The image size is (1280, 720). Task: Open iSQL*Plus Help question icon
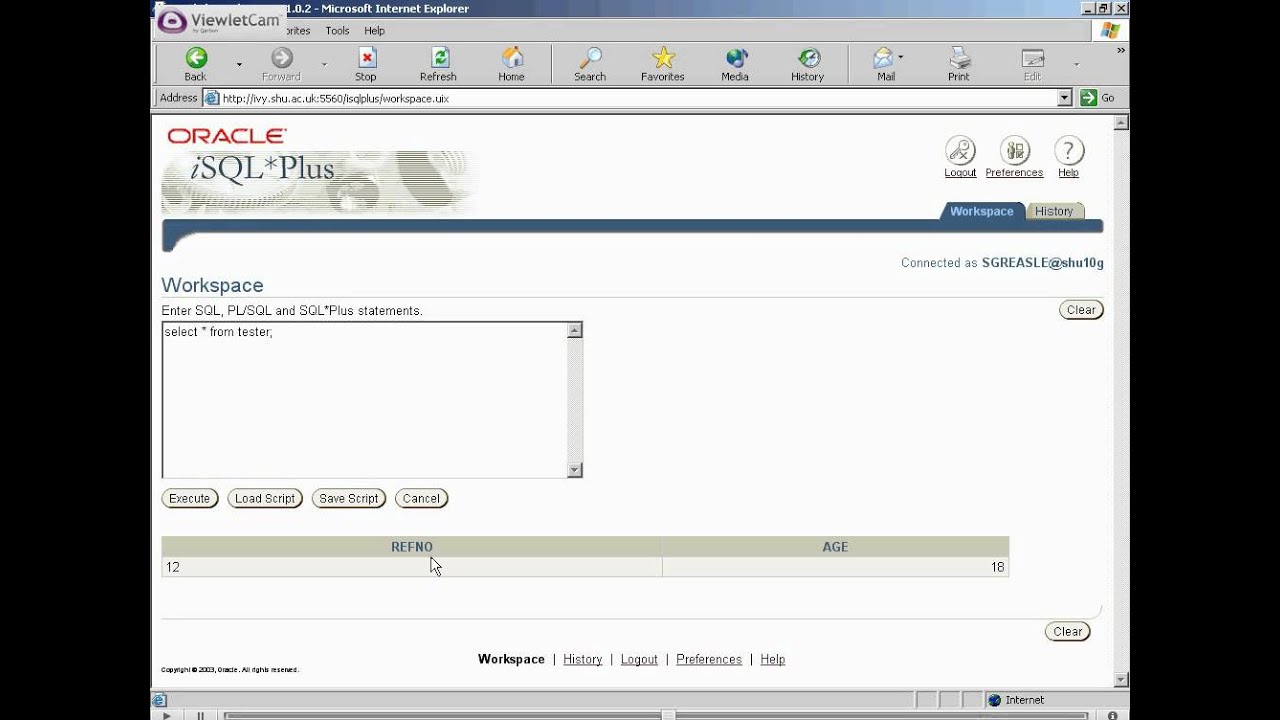1069,151
